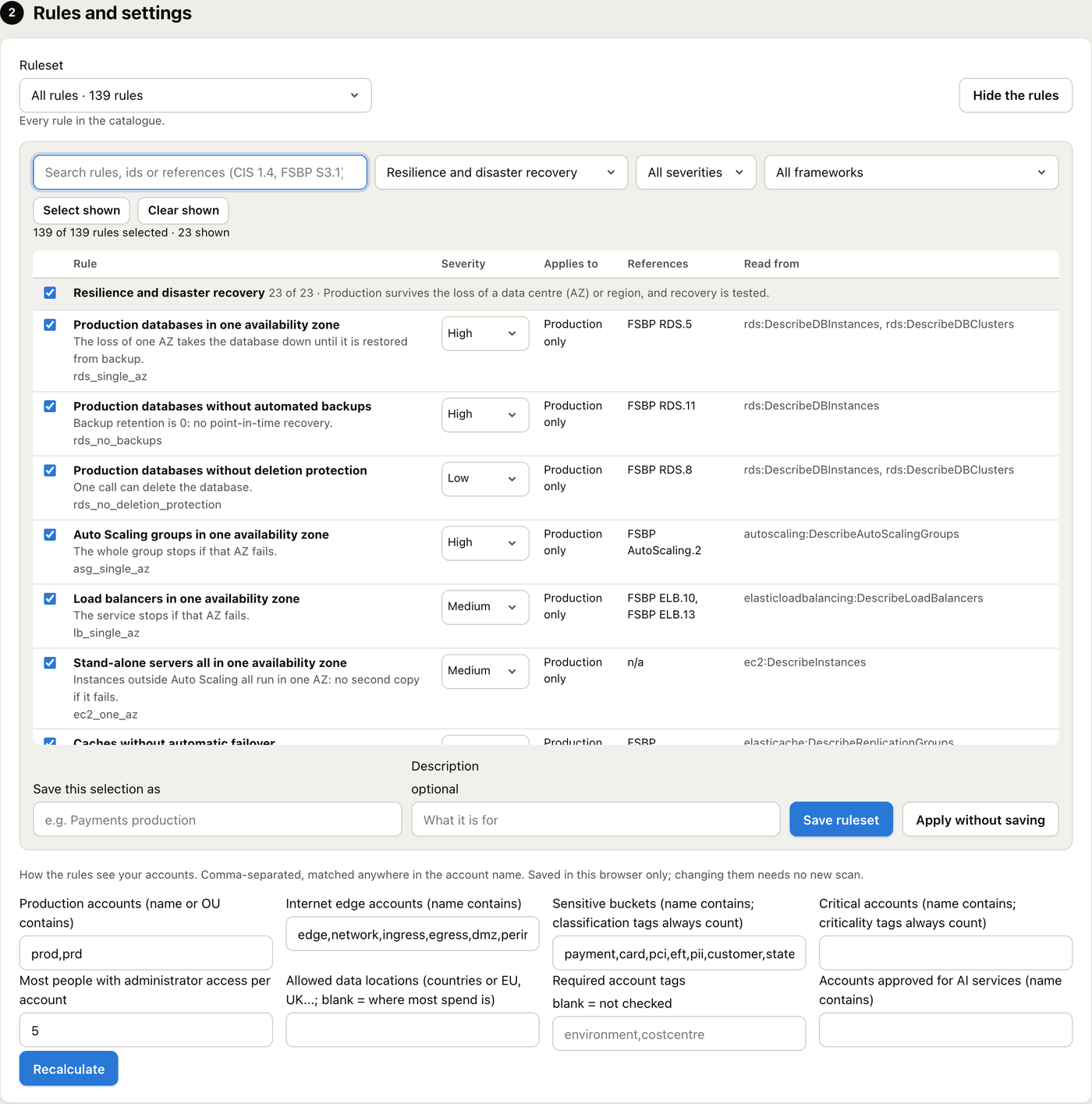Click the Allowed data locations field

pyautogui.click(x=413, y=1031)
